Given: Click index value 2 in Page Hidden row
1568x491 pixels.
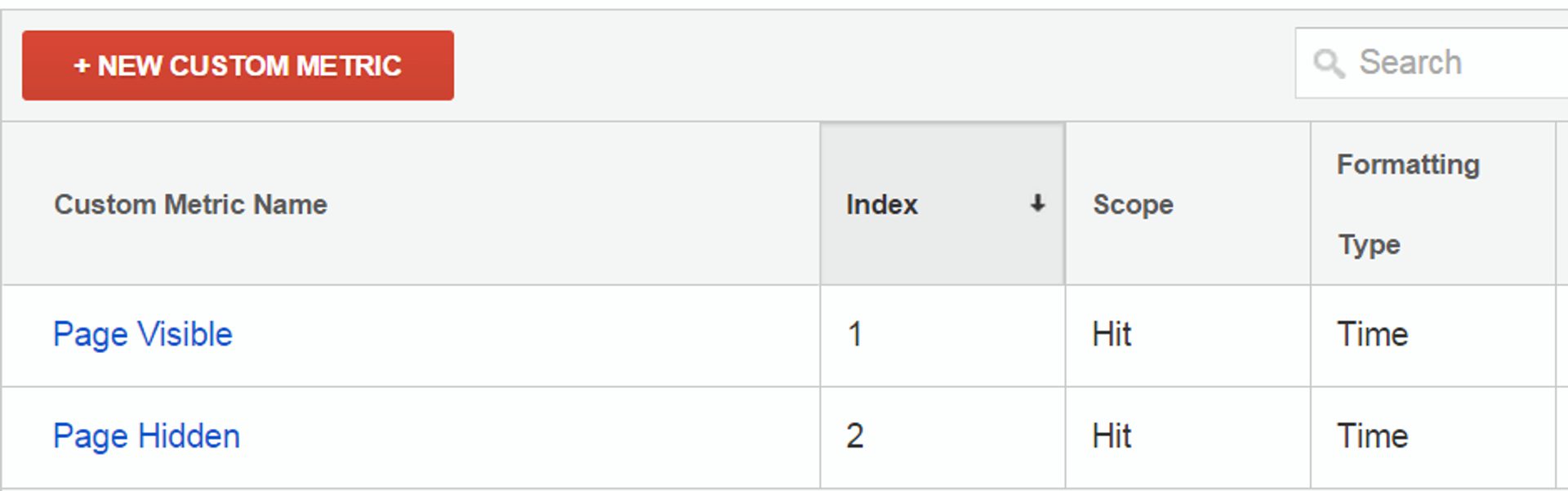Looking at the screenshot, I should pyautogui.click(x=855, y=436).
